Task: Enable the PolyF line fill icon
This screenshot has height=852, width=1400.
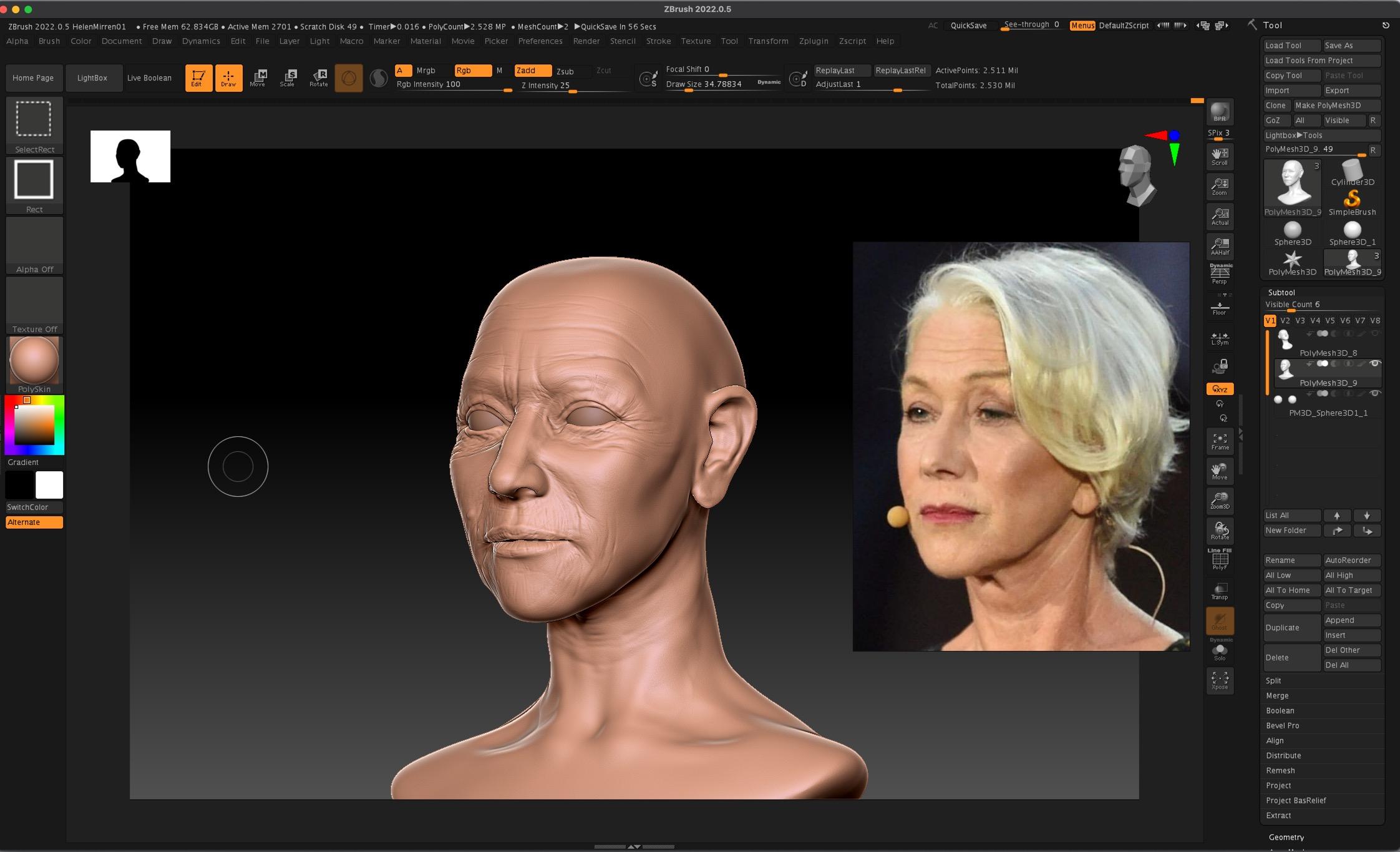Action: pyautogui.click(x=1219, y=561)
